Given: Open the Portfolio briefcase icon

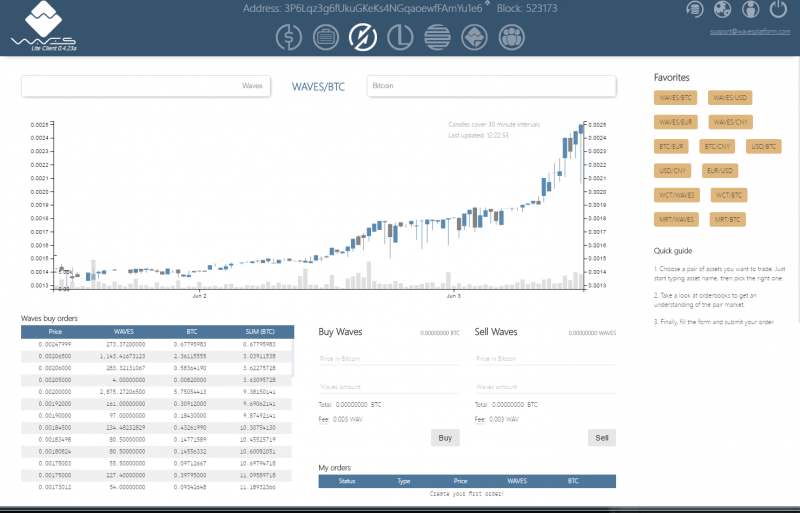Looking at the screenshot, I should 326,37.
